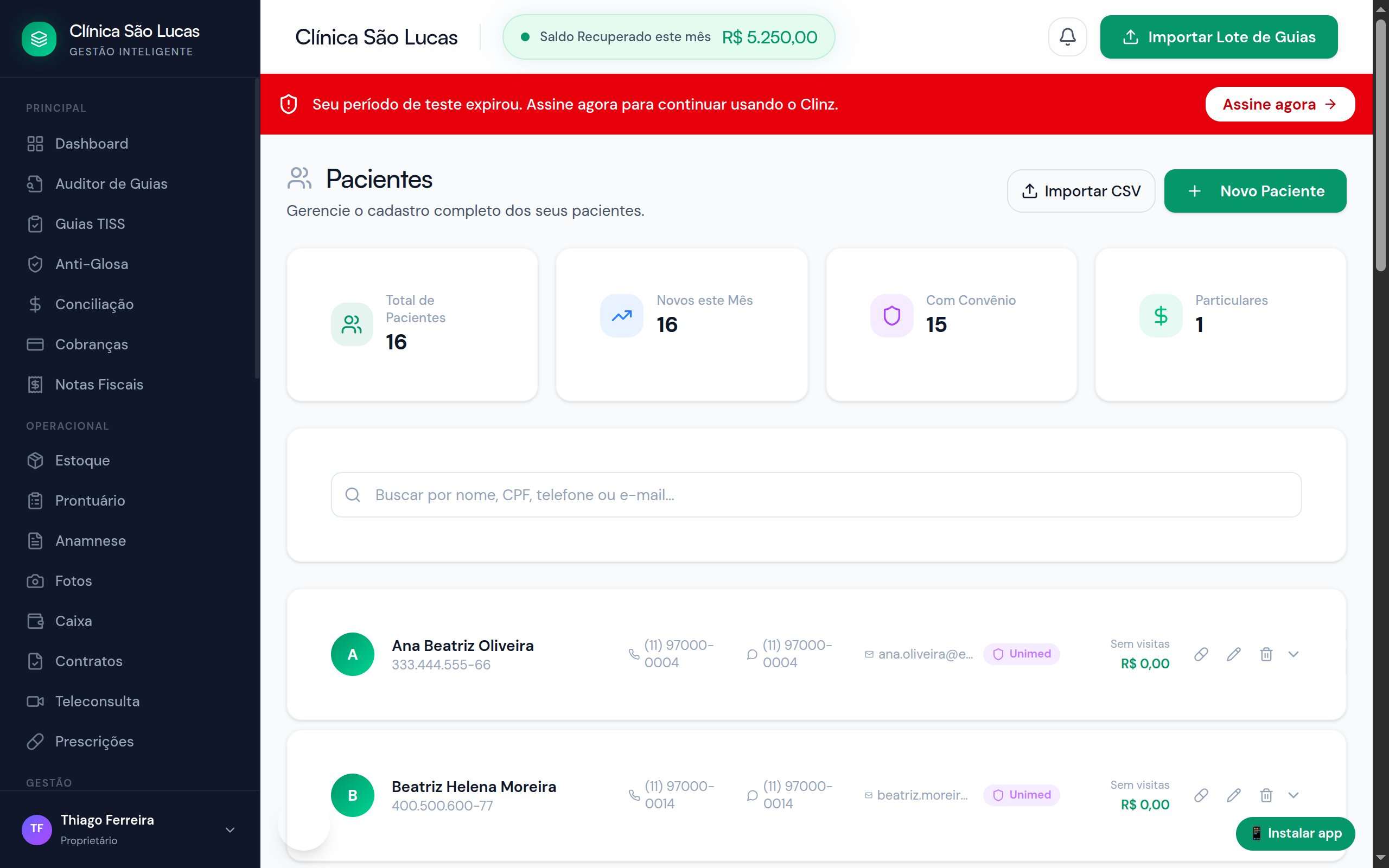1389x868 pixels.
Task: Click the Novo Paciente button
Action: click(x=1254, y=191)
